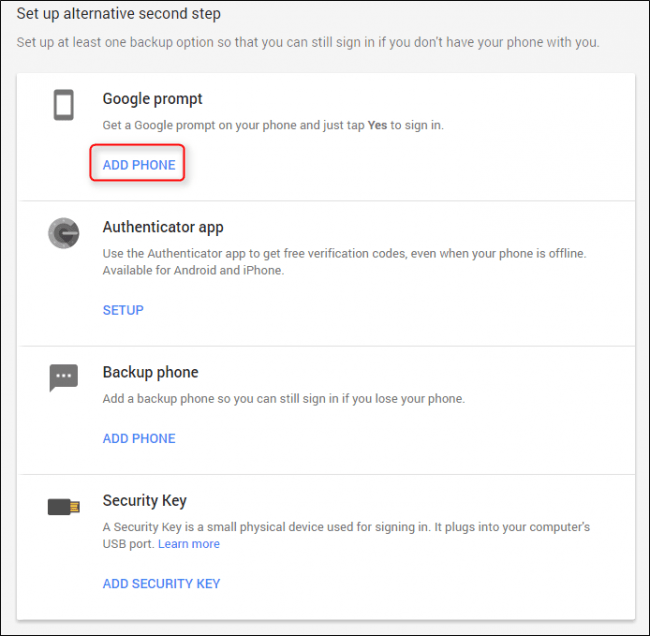Image resolution: width=650 pixels, height=636 pixels.
Task: Click the Backup phone message bubble icon
Action: tap(63, 377)
